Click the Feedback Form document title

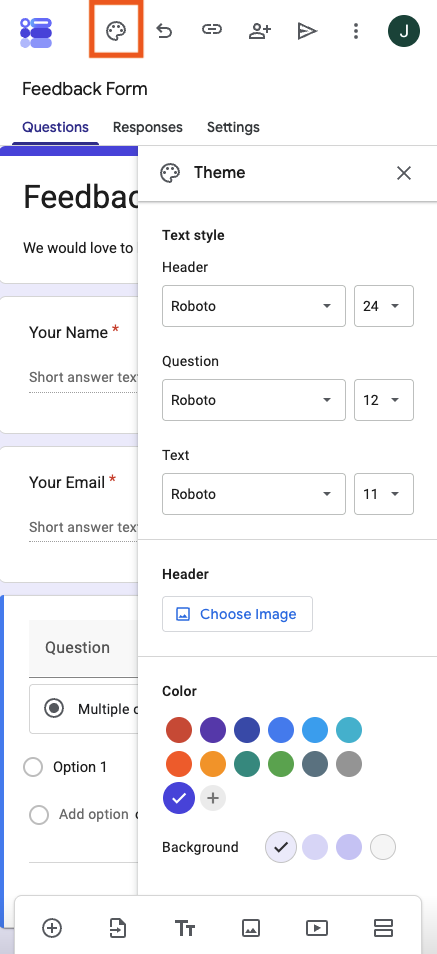(85, 89)
